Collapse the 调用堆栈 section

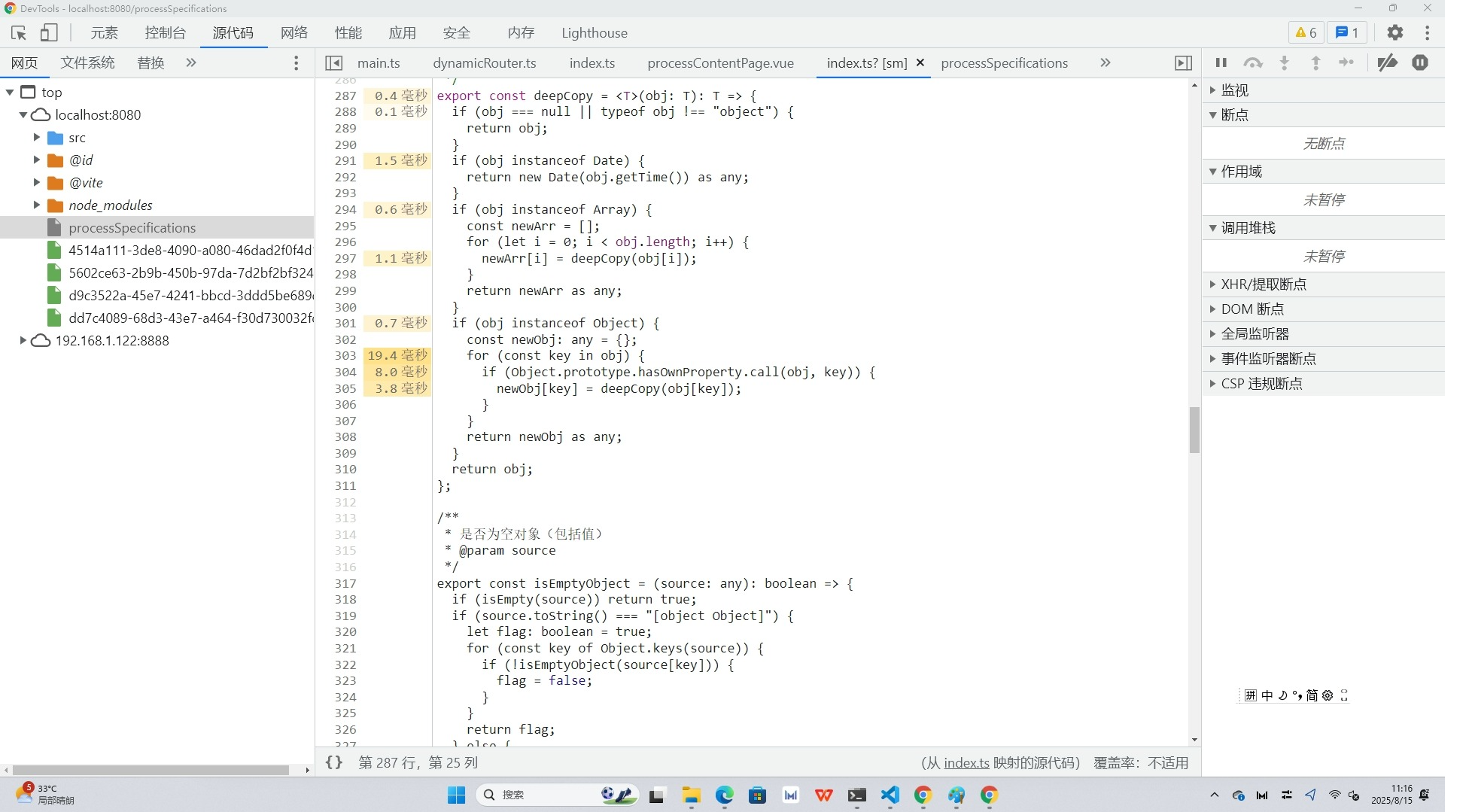(x=1323, y=228)
